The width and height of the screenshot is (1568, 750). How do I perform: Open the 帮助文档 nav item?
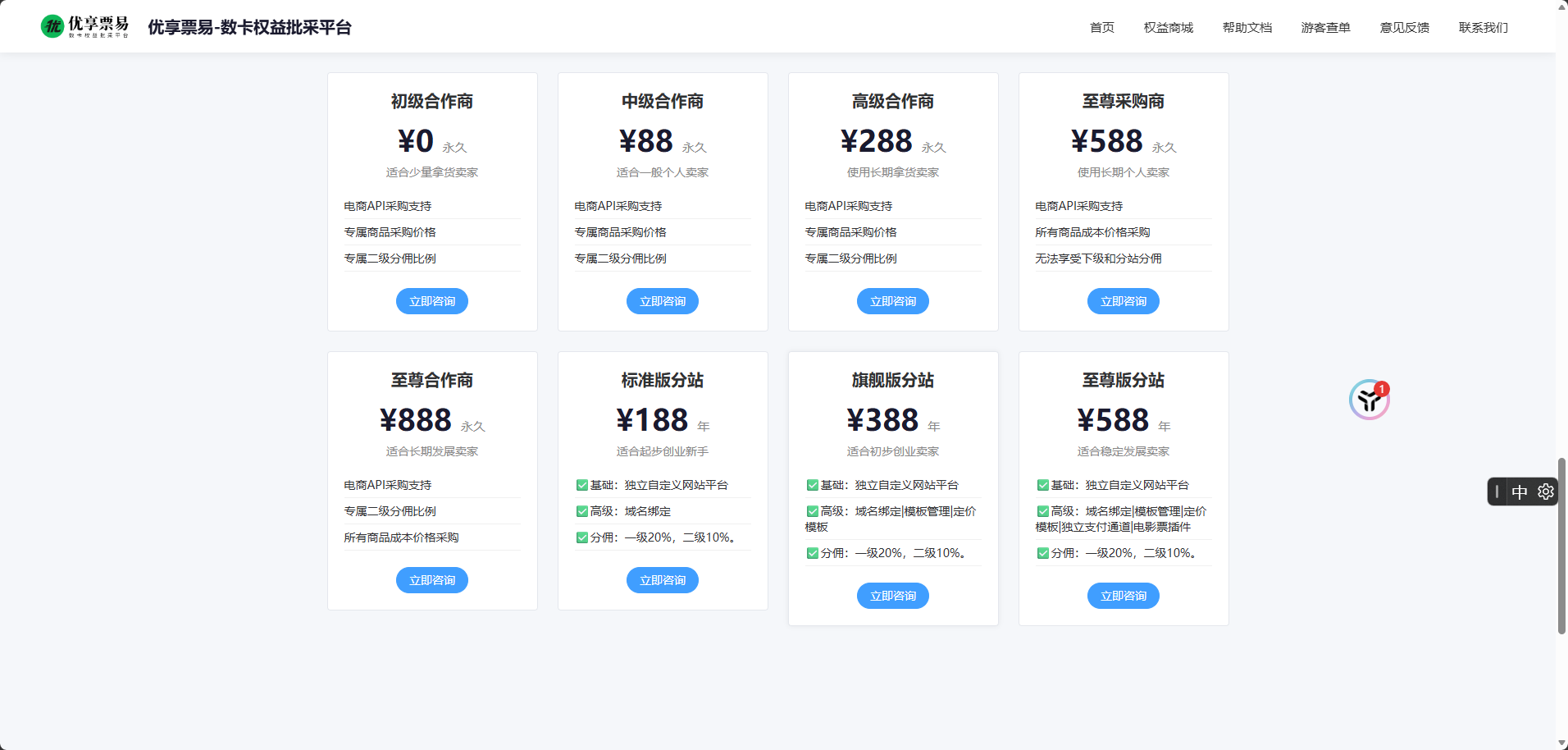[x=1247, y=27]
